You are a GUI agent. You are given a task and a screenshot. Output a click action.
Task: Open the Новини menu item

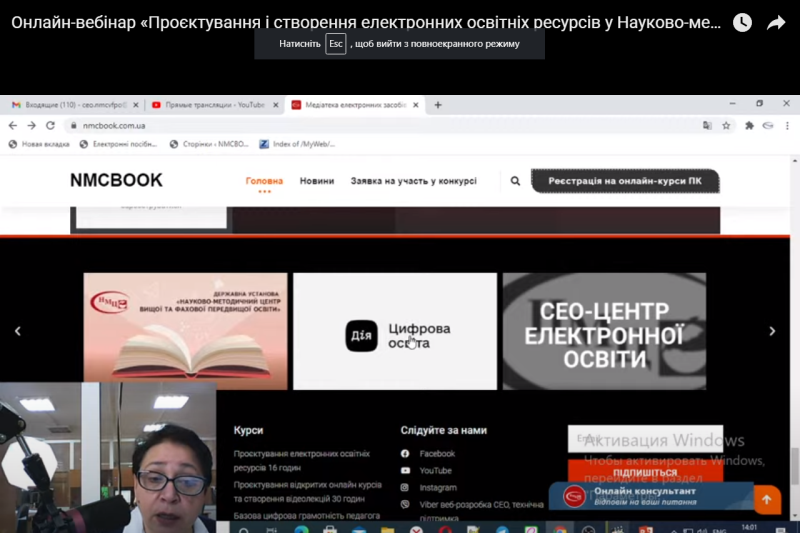317,181
